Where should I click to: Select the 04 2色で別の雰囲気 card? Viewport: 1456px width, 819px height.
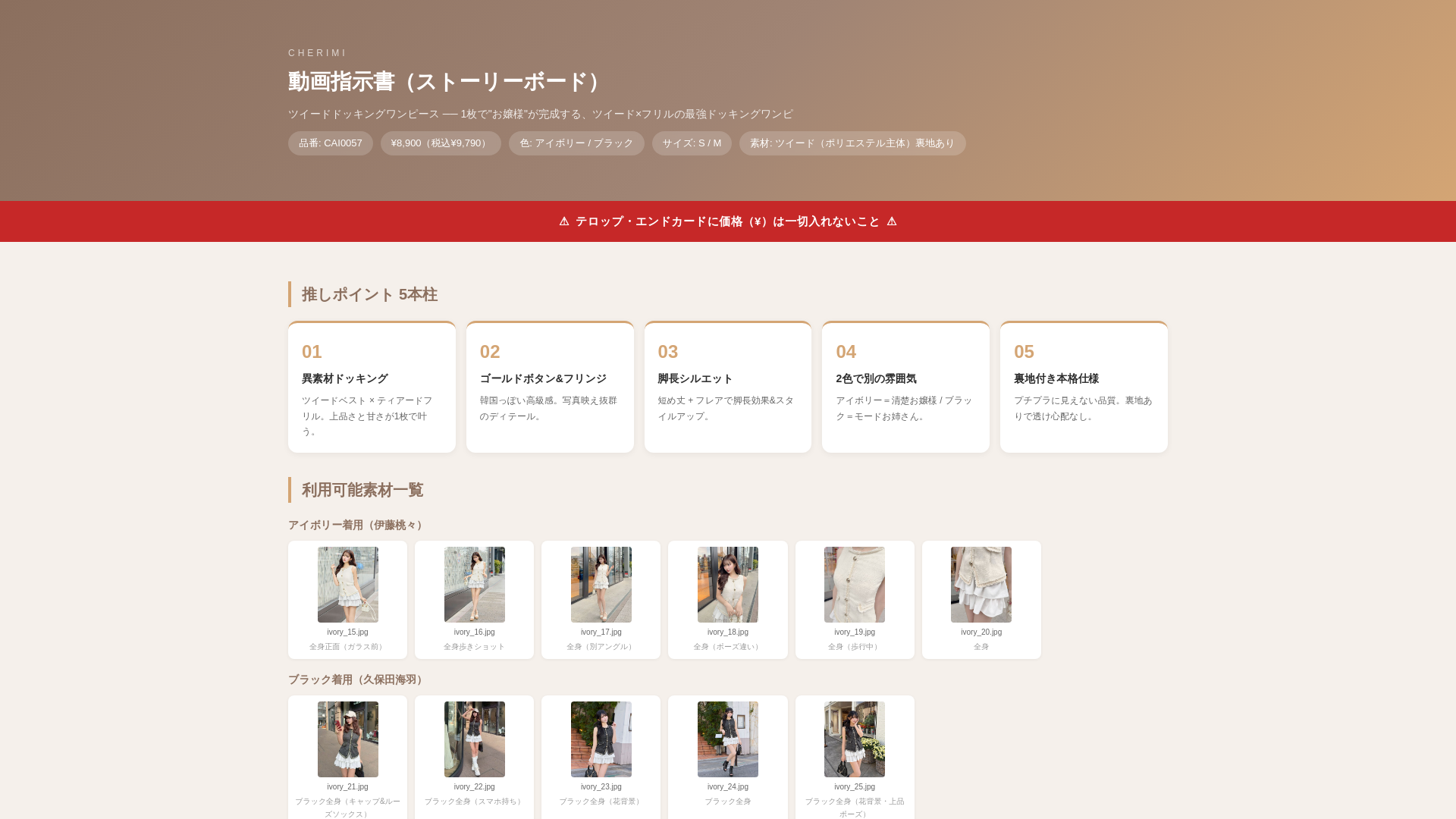click(905, 387)
